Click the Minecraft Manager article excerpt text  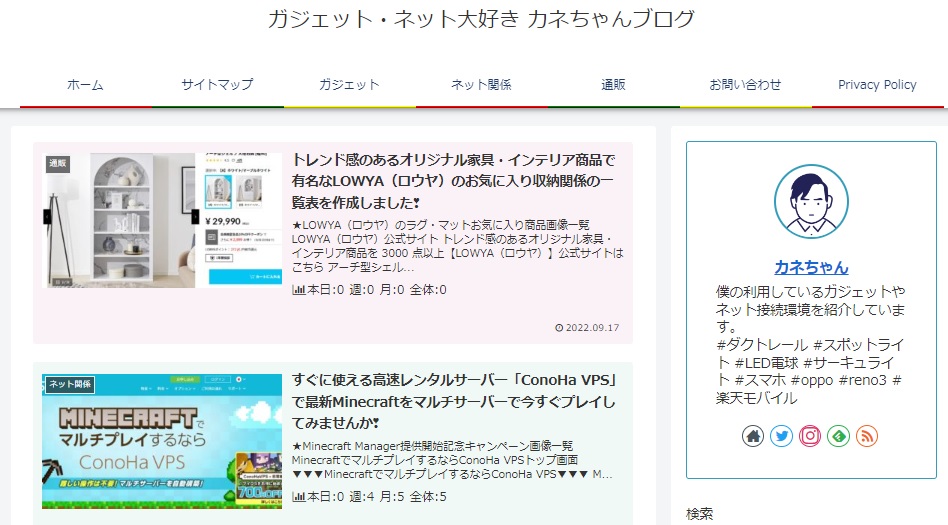click(x=452, y=460)
